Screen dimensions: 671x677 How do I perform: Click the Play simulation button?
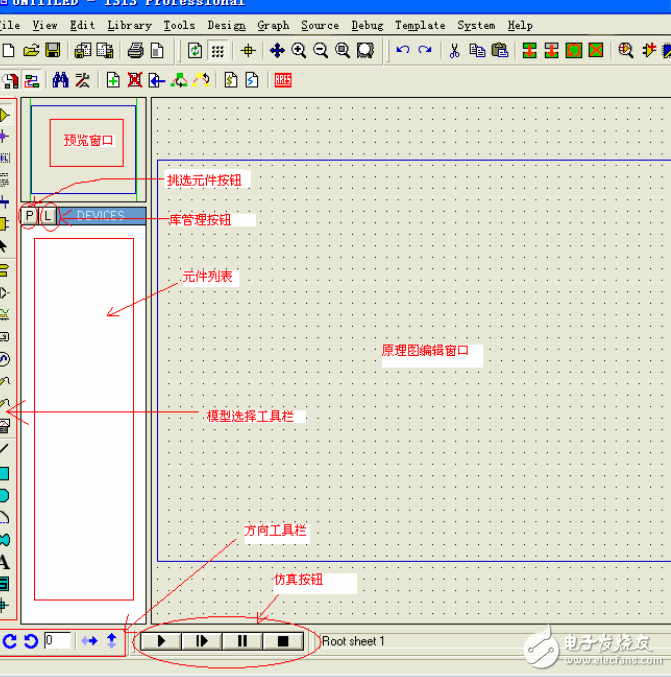pos(161,641)
